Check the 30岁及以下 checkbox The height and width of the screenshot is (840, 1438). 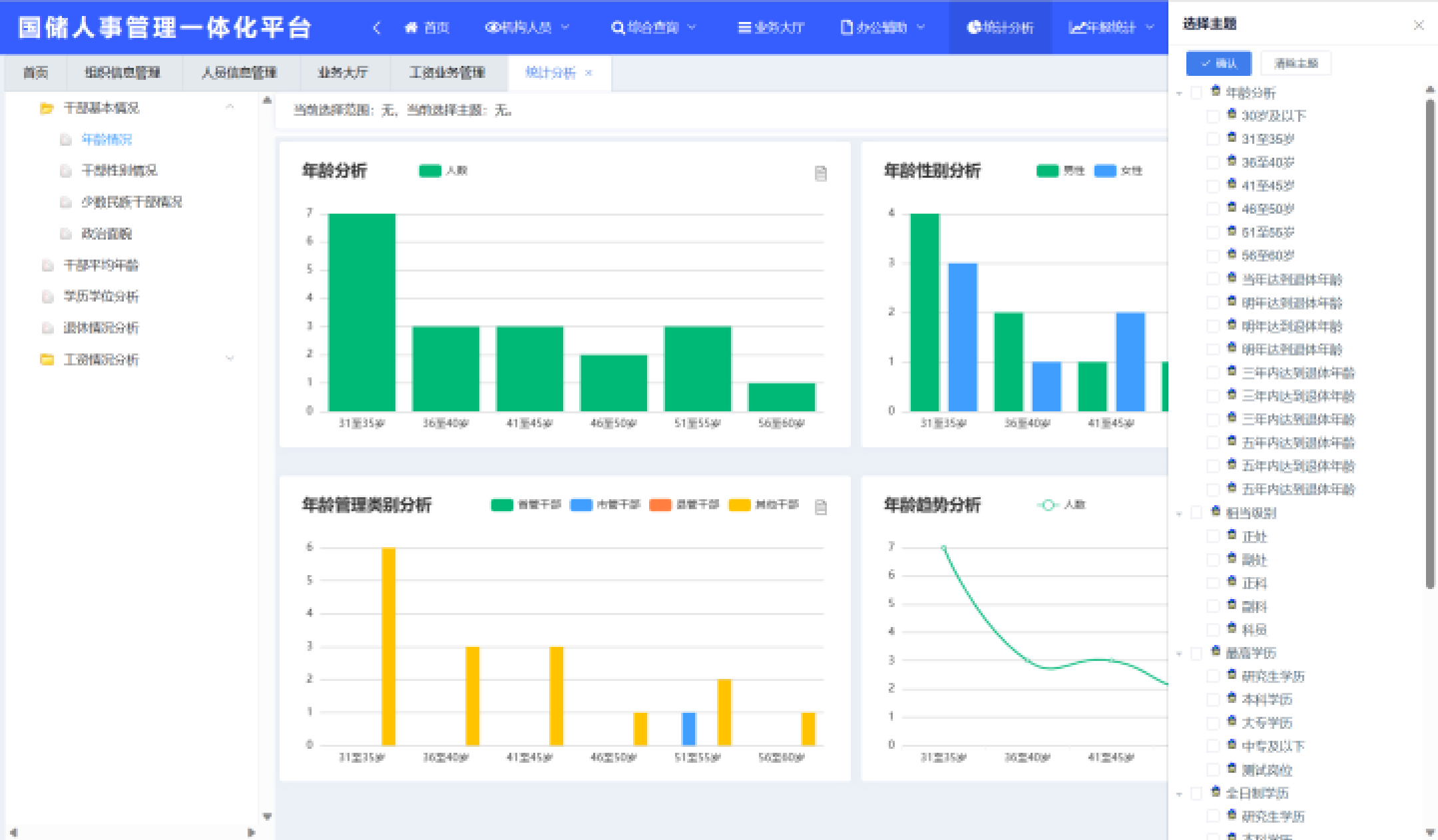(x=1213, y=116)
